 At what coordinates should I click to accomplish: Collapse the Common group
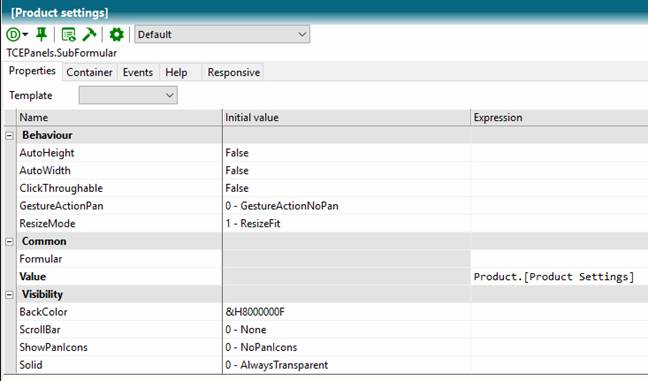pyautogui.click(x=9, y=242)
